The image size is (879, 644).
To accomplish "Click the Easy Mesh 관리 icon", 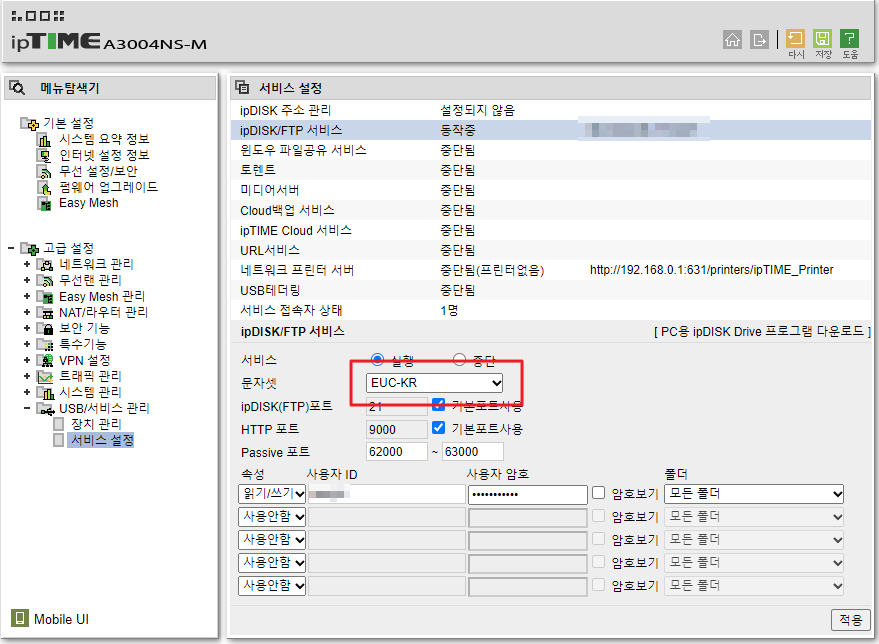I will pos(45,296).
